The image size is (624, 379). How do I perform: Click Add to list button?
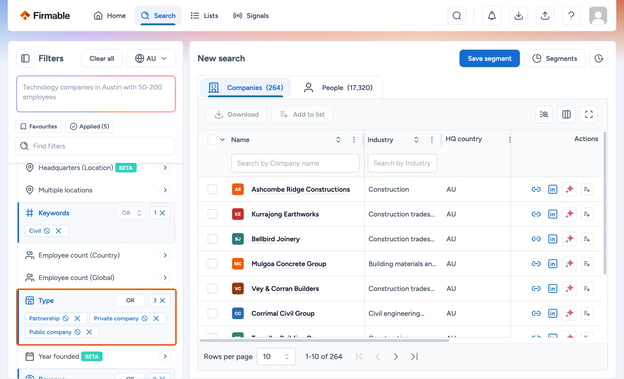(x=302, y=114)
